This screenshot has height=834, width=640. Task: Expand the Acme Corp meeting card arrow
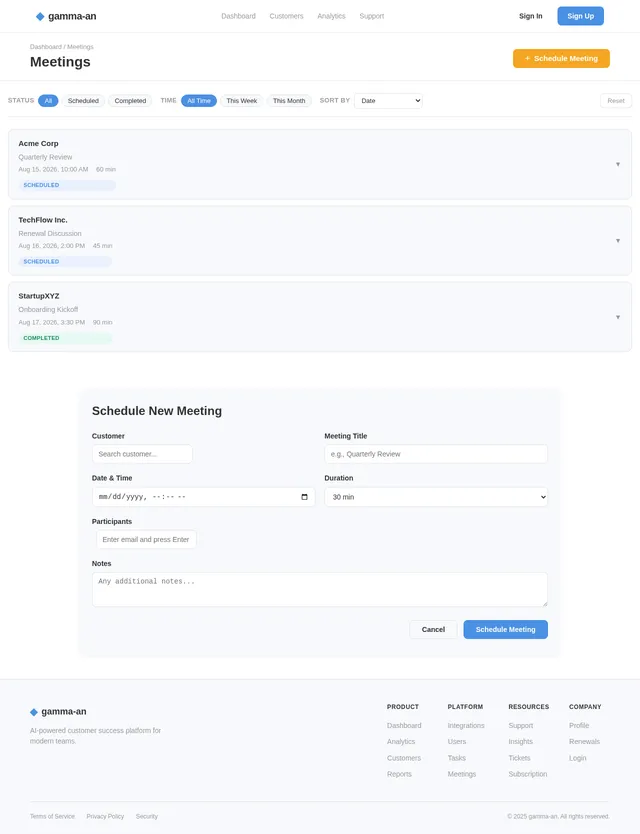[618, 164]
